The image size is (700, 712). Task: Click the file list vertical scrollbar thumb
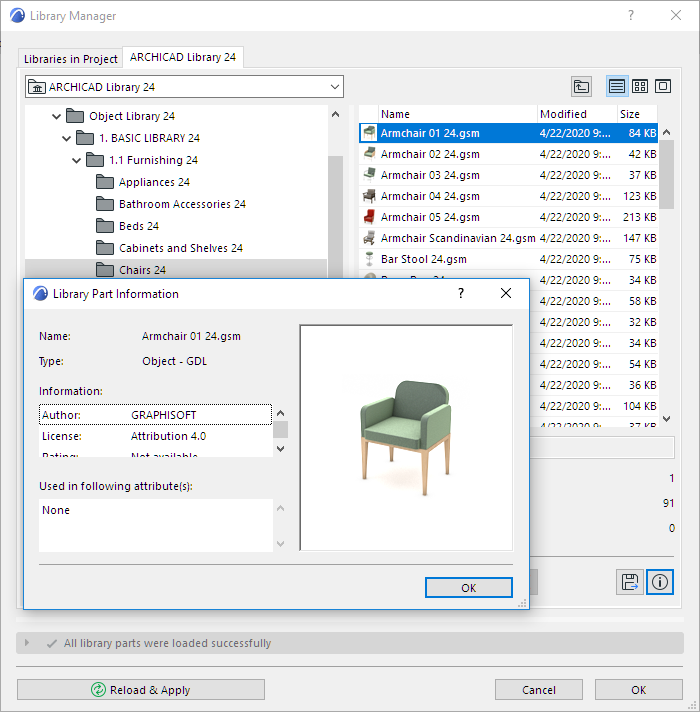(666, 174)
